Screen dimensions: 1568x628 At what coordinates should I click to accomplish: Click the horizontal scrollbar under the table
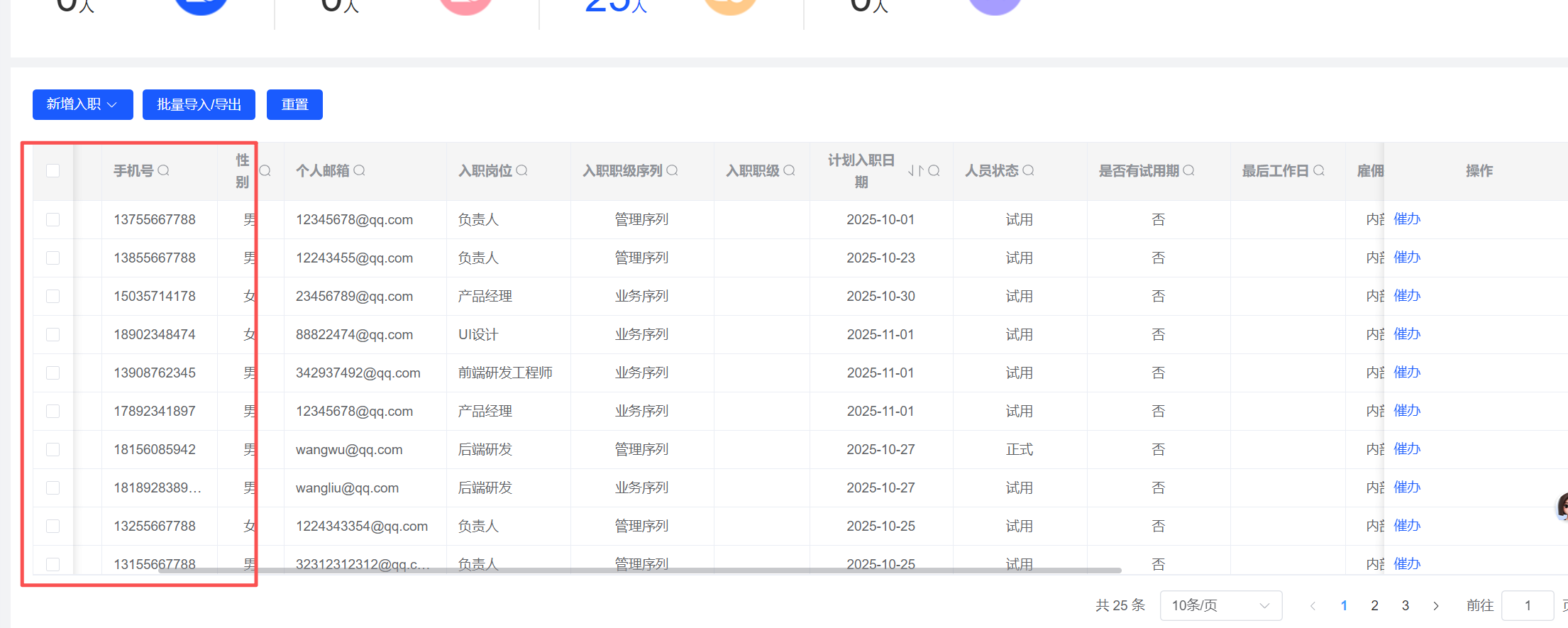click(x=639, y=570)
